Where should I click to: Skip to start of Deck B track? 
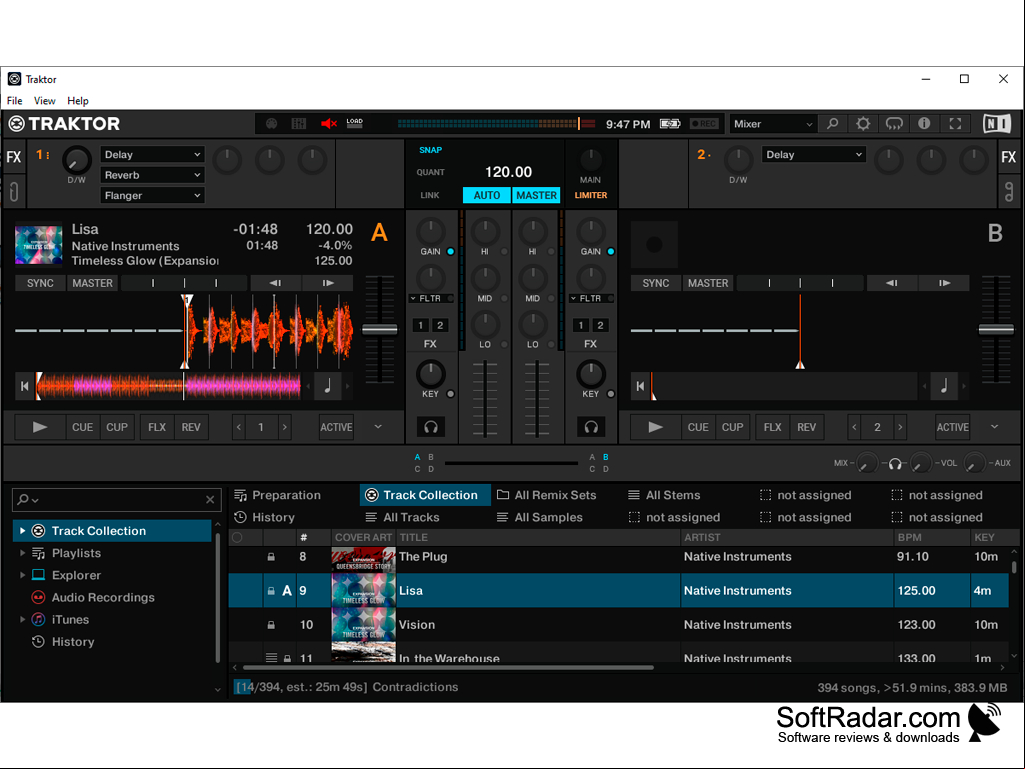coord(640,386)
